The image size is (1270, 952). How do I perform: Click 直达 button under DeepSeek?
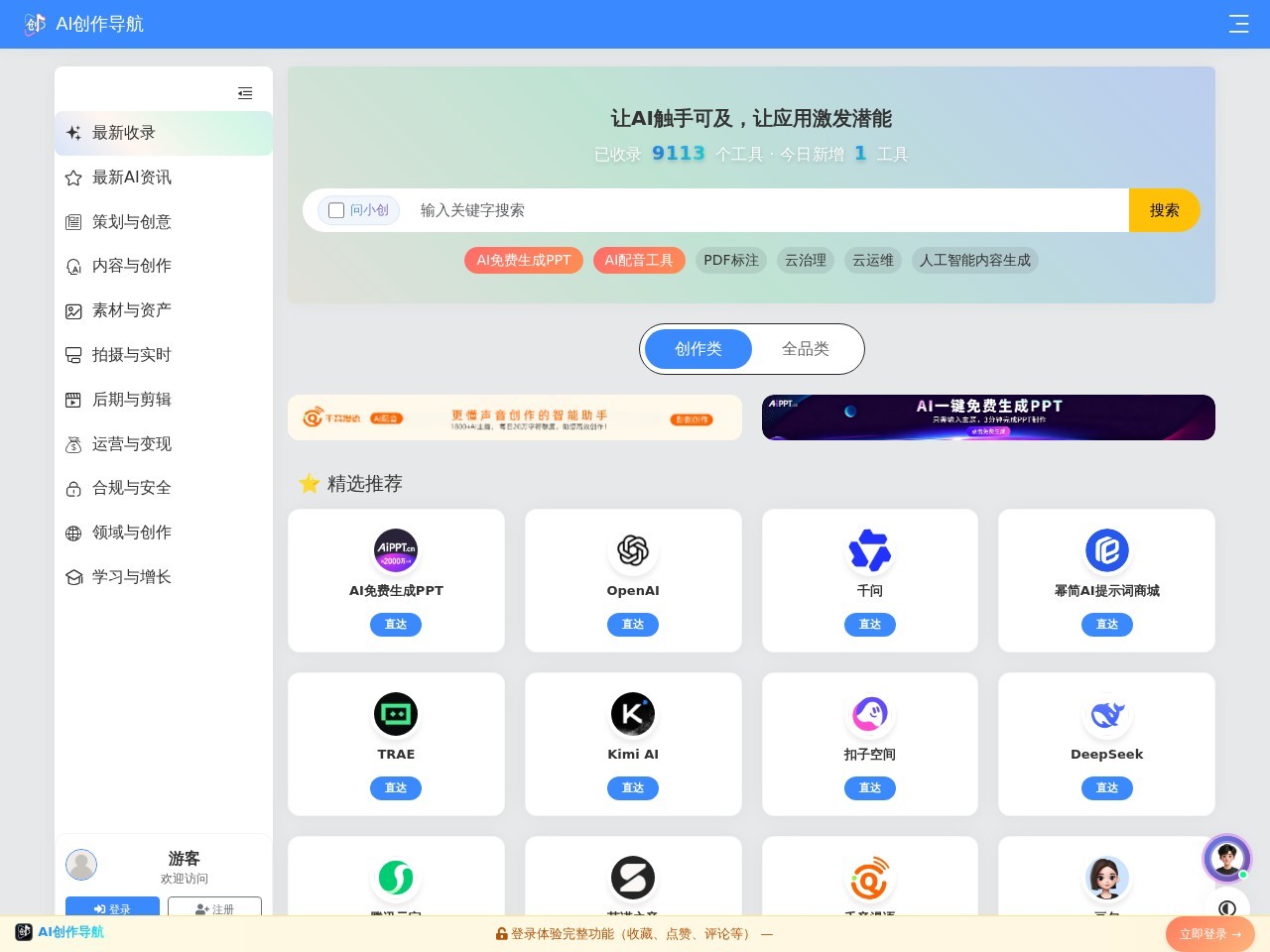click(1107, 788)
